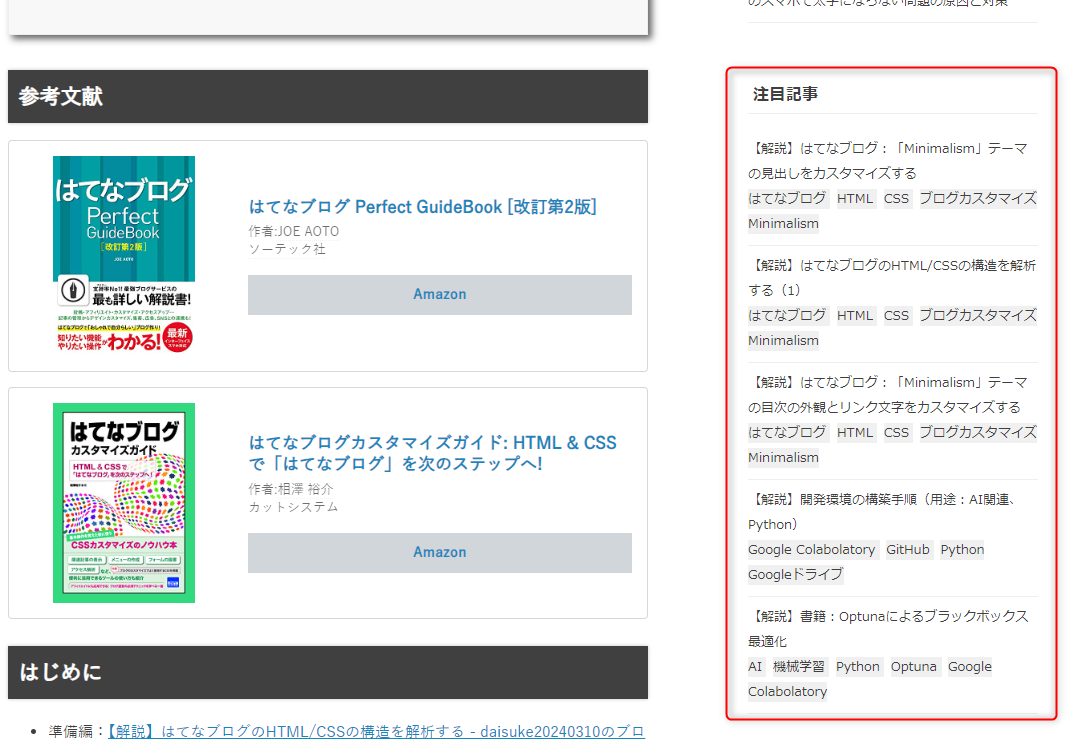Viewport: 1076px width, 747px height.
Task: Select the 注目記事 sidebar heading
Action: pyautogui.click(x=785, y=94)
